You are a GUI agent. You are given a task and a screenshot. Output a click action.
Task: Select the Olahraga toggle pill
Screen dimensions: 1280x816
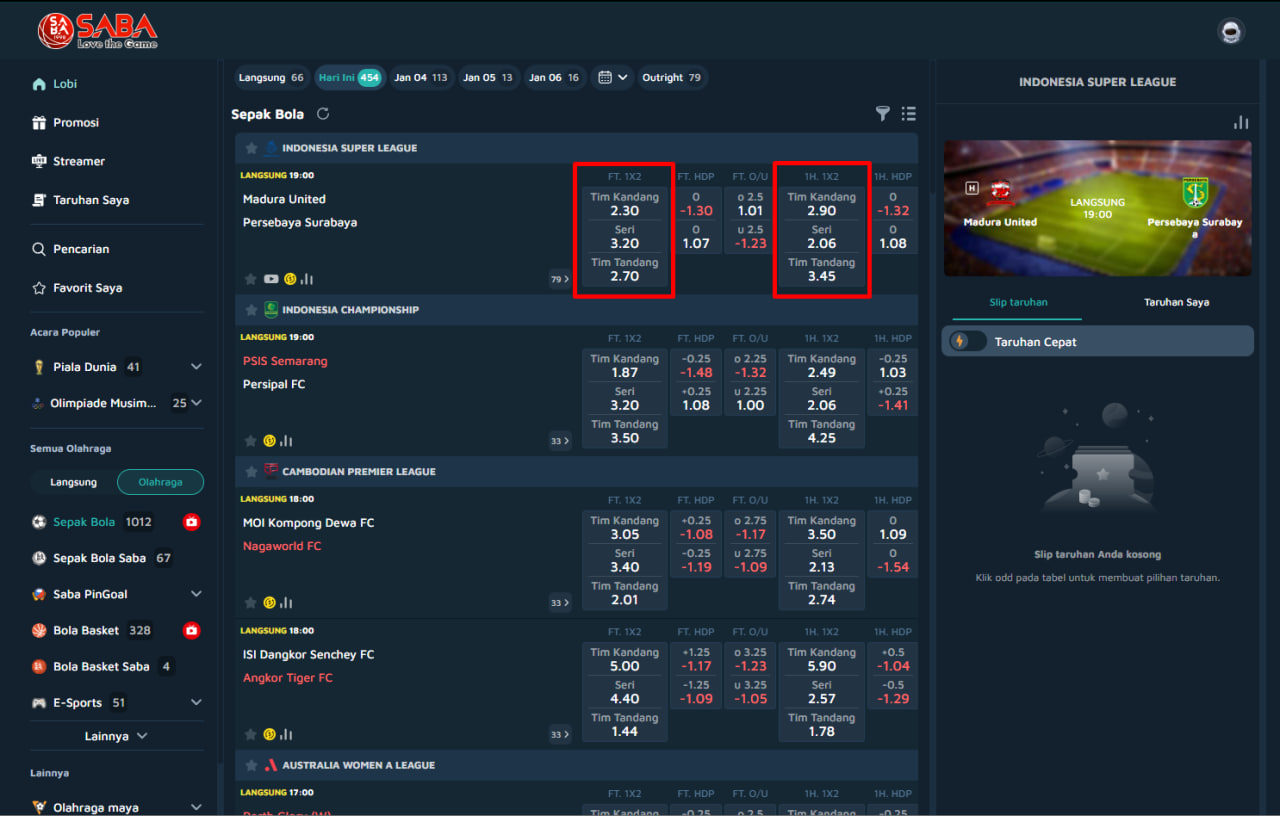[x=160, y=482]
